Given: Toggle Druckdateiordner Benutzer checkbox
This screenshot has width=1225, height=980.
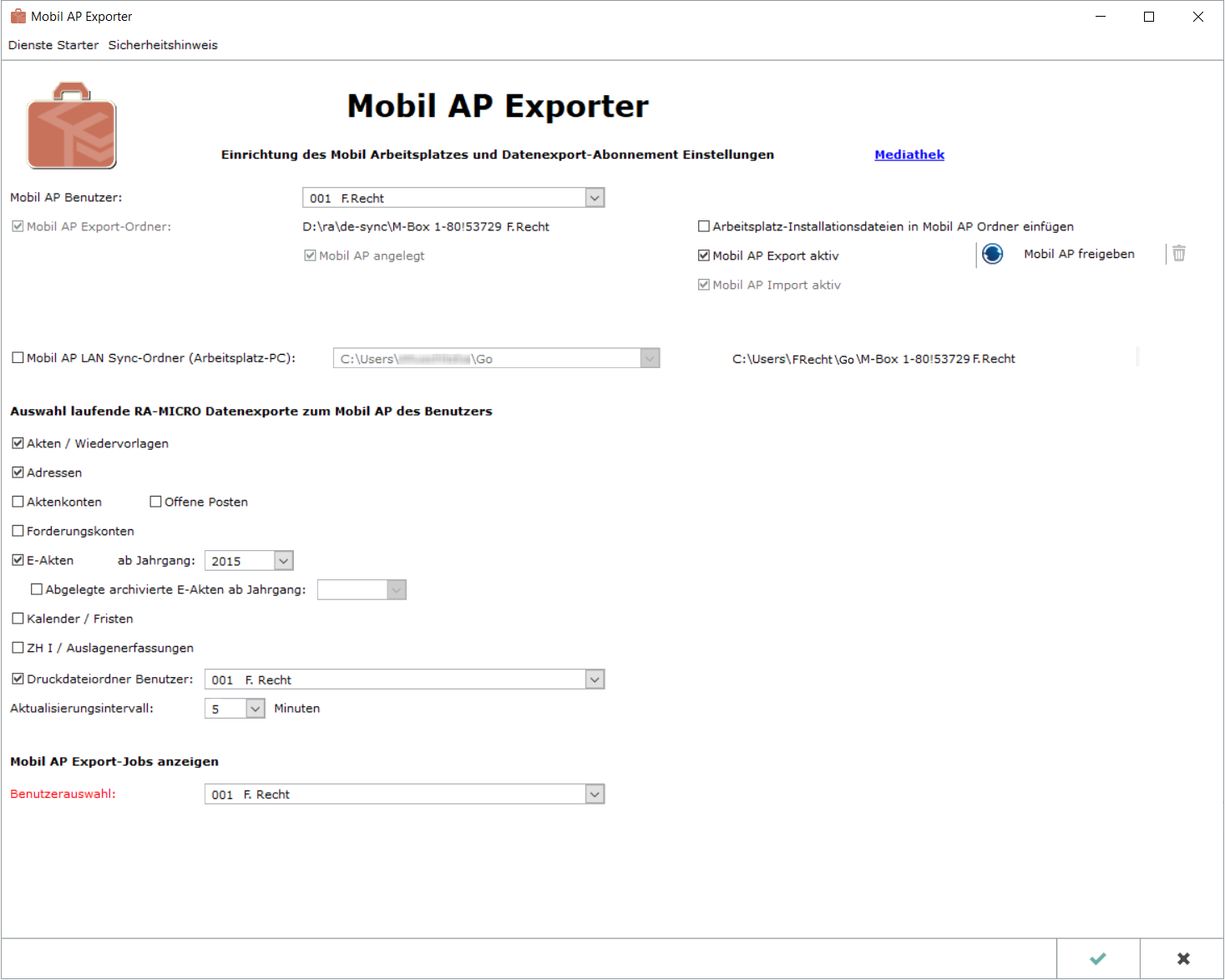Looking at the screenshot, I should click(18, 679).
